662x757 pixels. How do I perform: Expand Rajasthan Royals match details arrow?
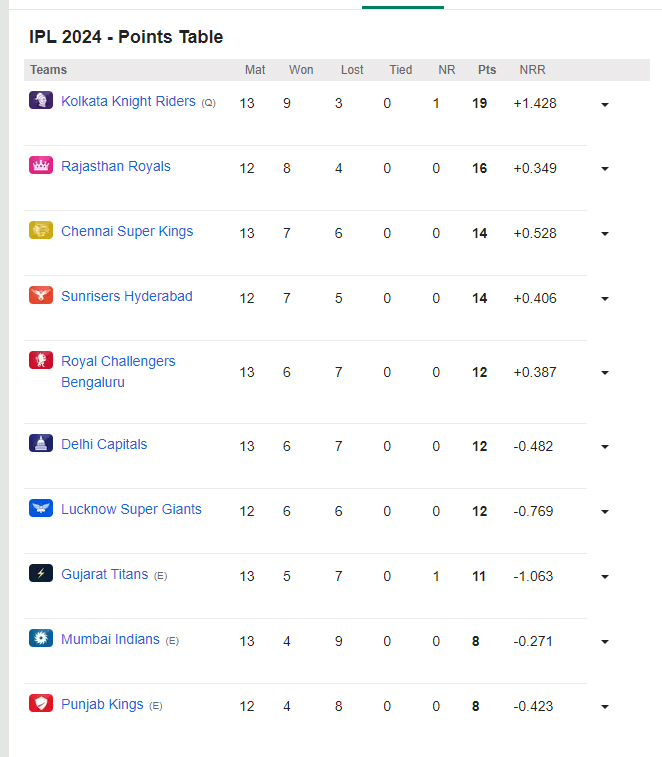click(x=605, y=169)
